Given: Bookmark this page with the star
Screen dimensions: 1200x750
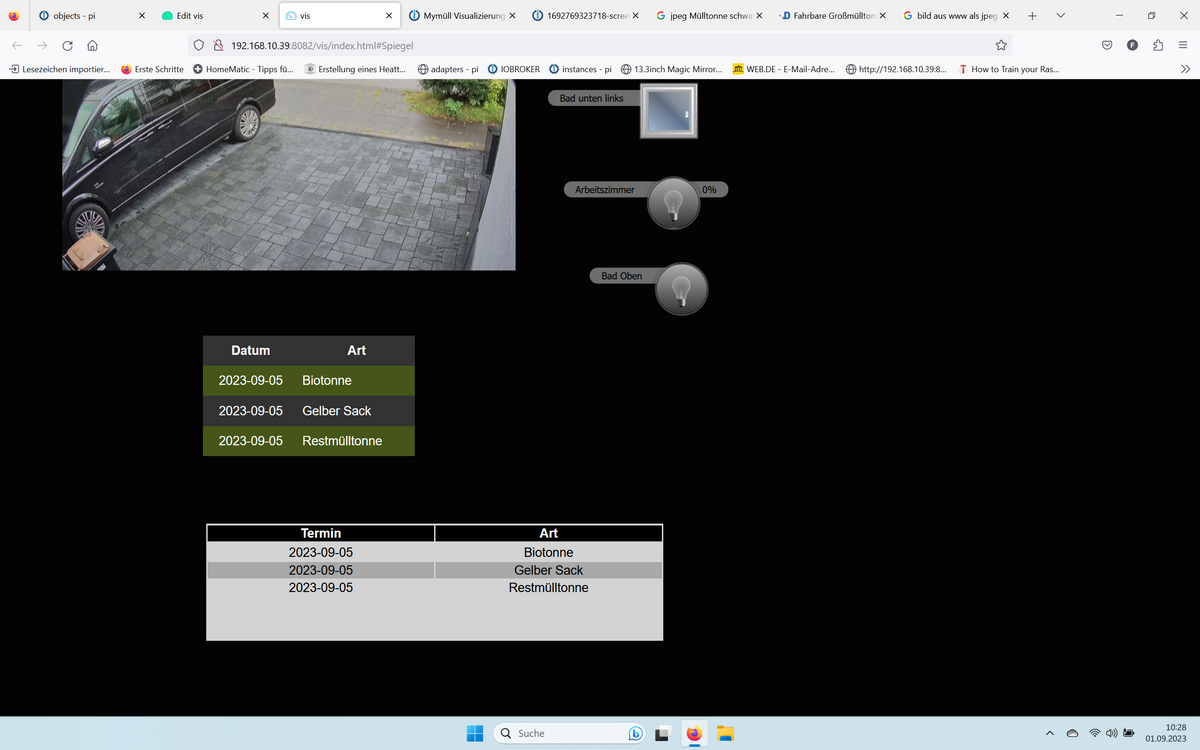Looking at the screenshot, I should (1000, 45).
